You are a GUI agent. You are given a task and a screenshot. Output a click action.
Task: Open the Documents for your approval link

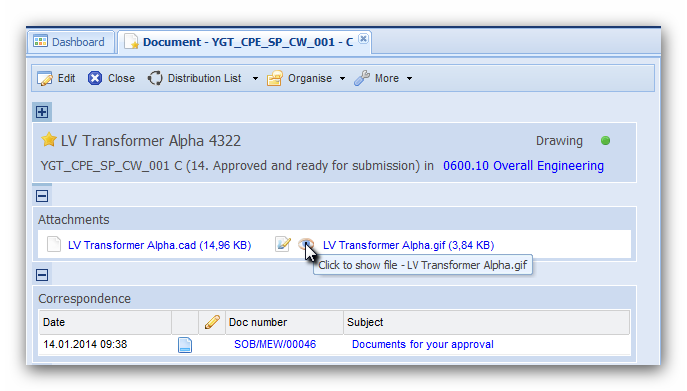[423, 345]
